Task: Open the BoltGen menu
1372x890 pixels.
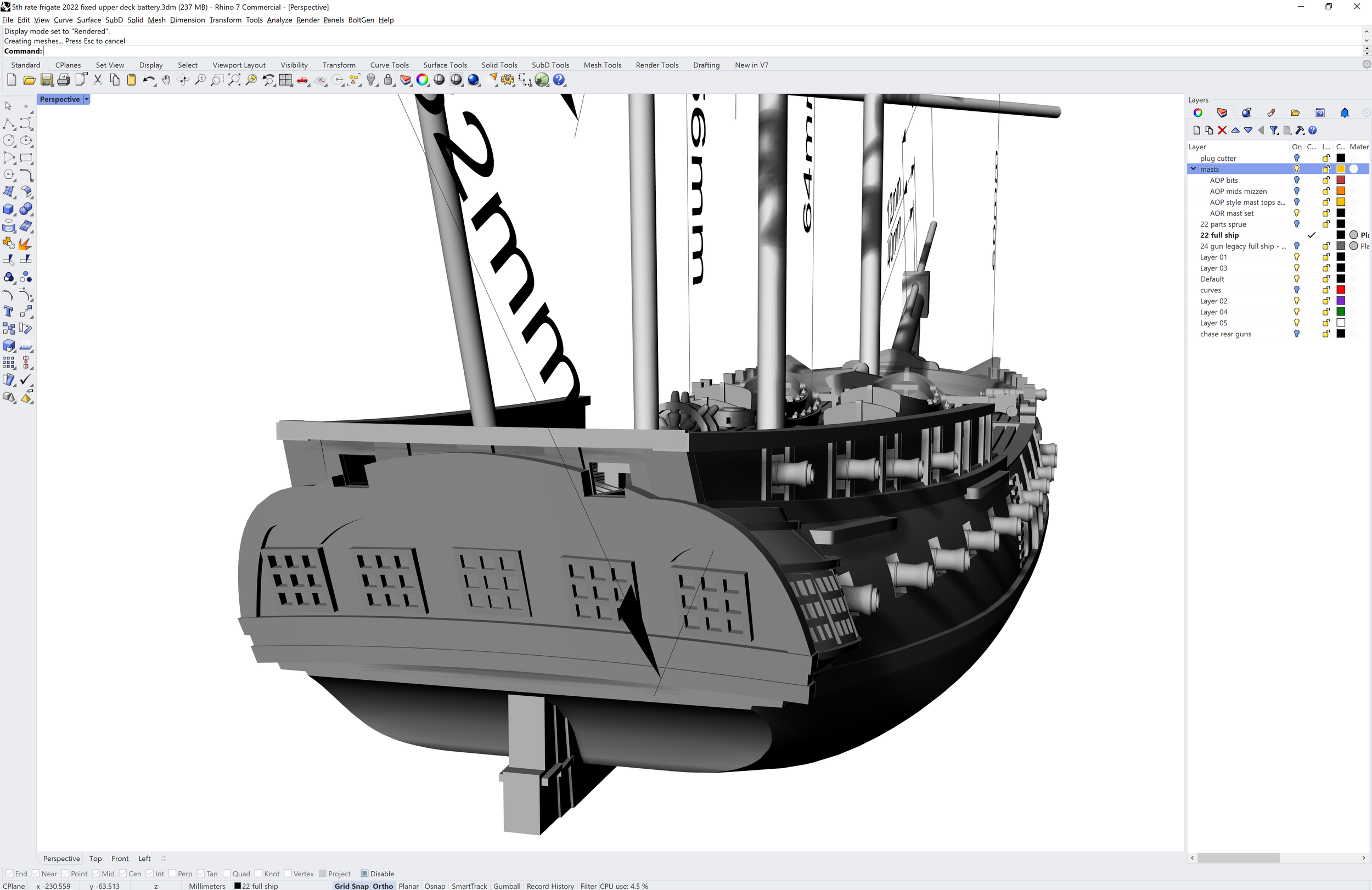Action: [x=361, y=20]
